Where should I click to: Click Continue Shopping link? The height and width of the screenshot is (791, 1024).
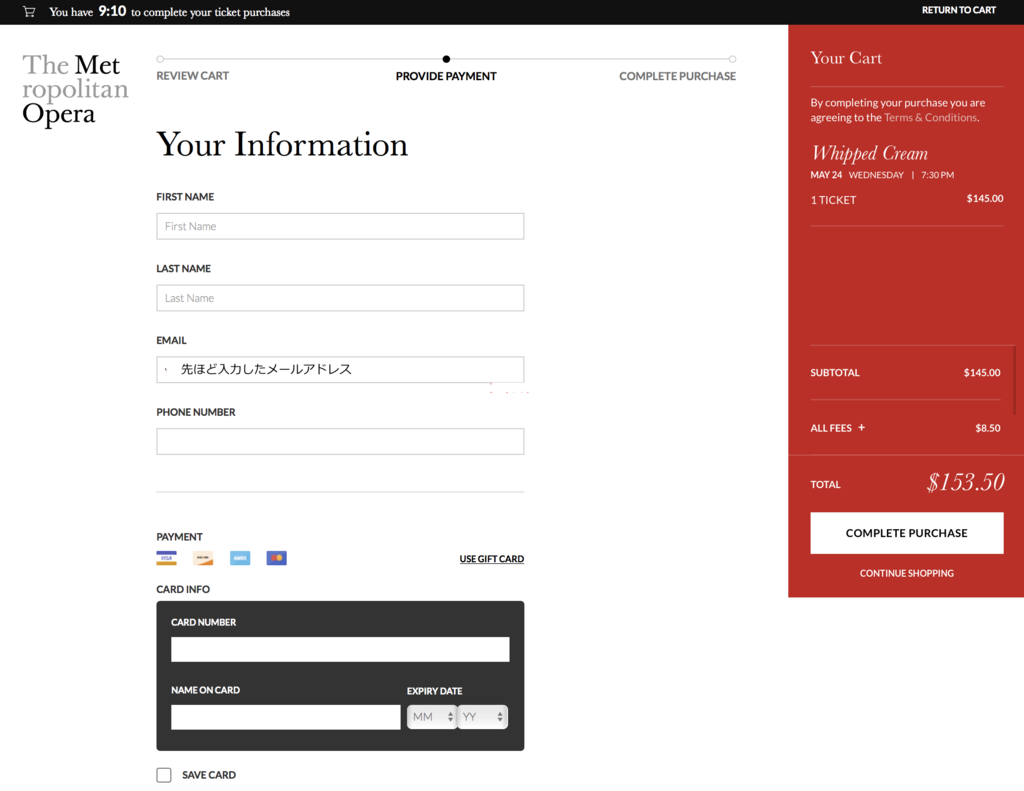coord(906,573)
